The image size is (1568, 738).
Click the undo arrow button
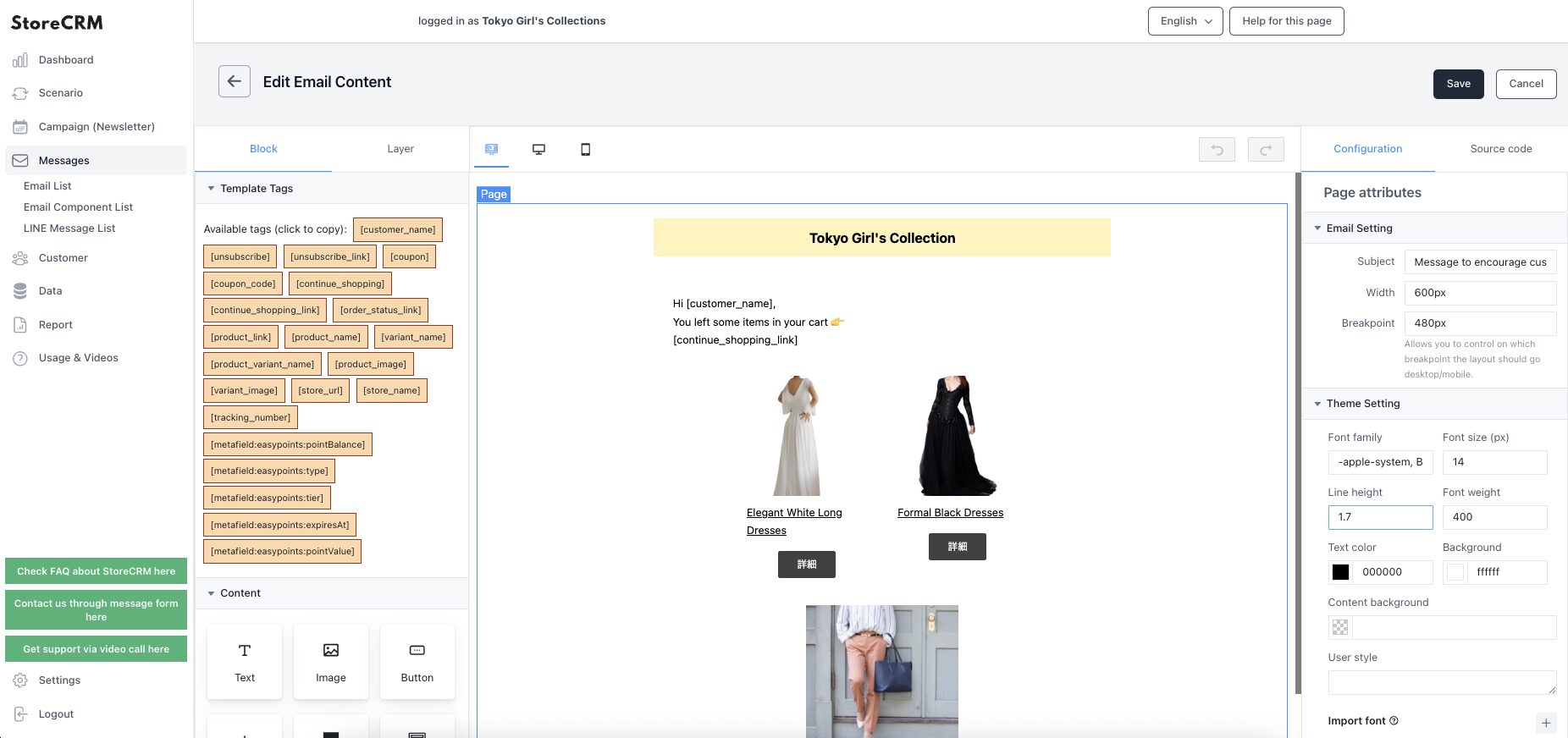point(1217,150)
